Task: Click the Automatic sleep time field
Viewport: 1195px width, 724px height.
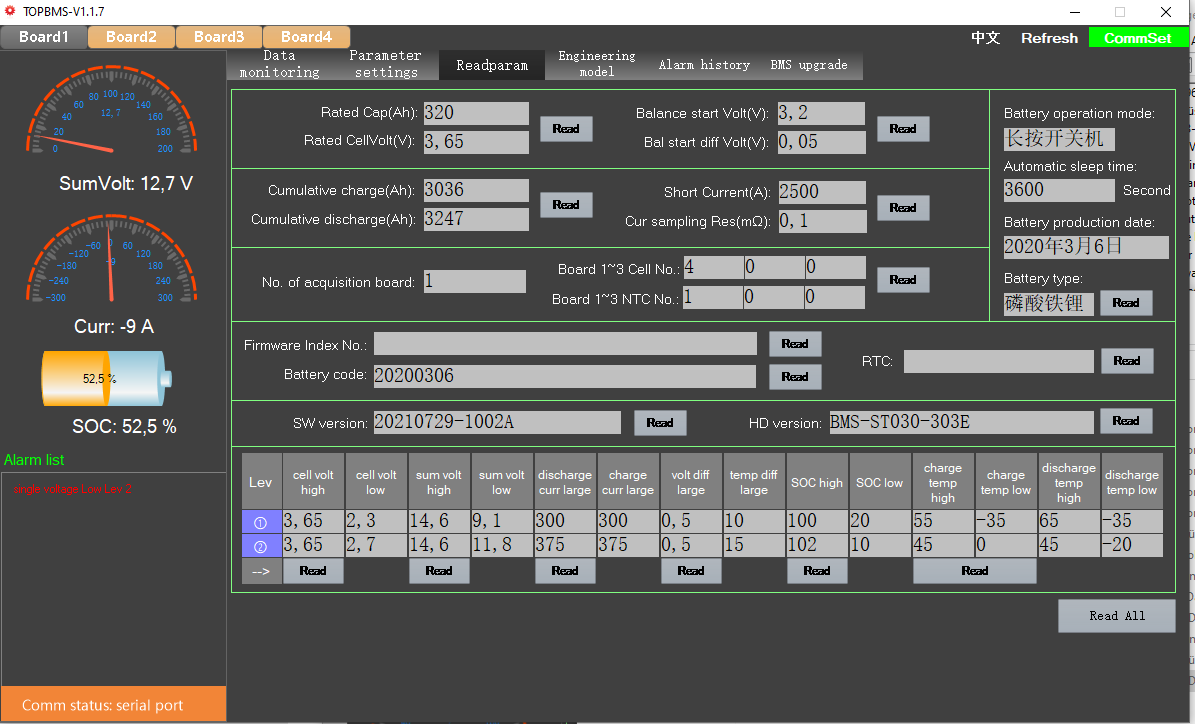Action: pos(1058,190)
